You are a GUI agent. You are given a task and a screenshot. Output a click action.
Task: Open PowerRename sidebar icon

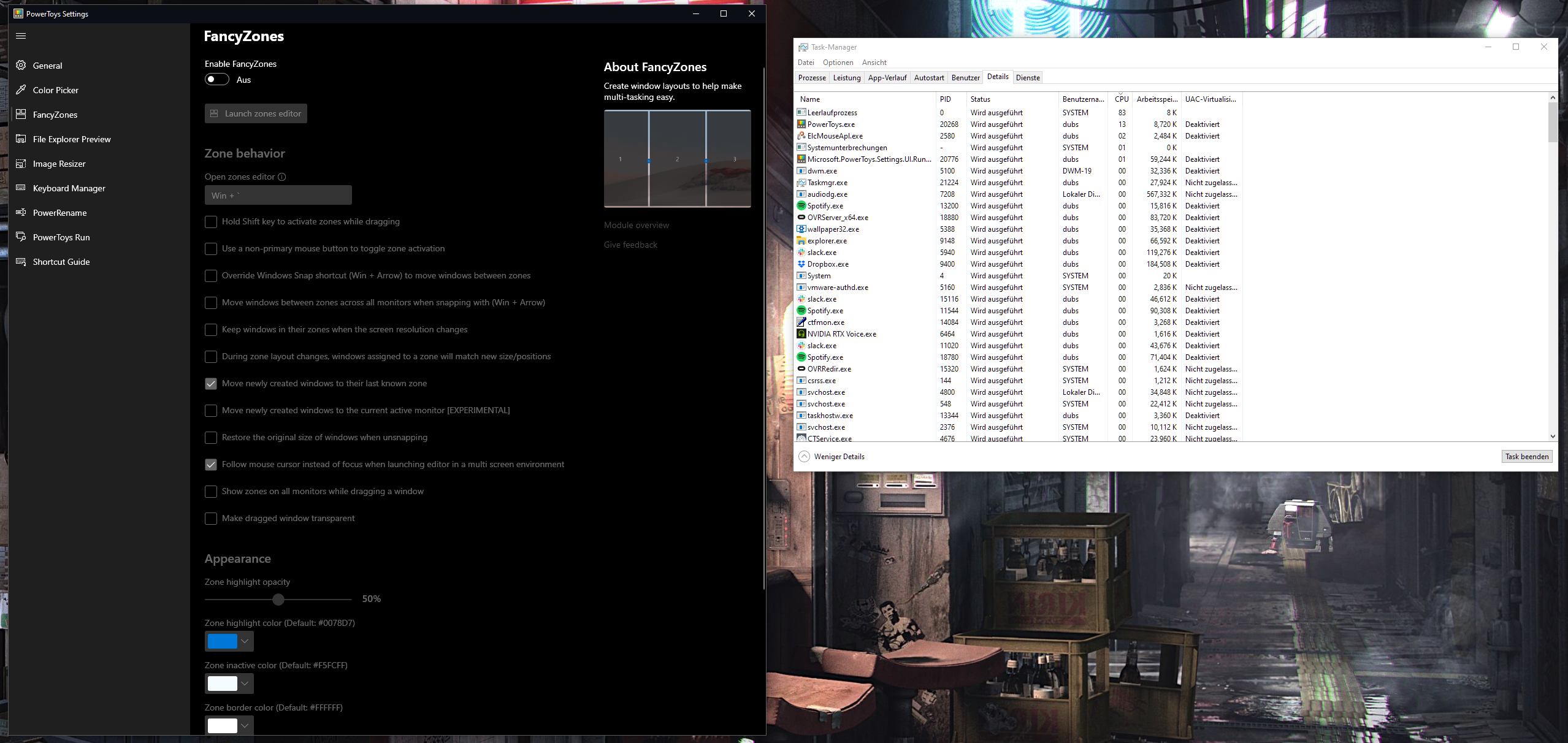click(21, 213)
